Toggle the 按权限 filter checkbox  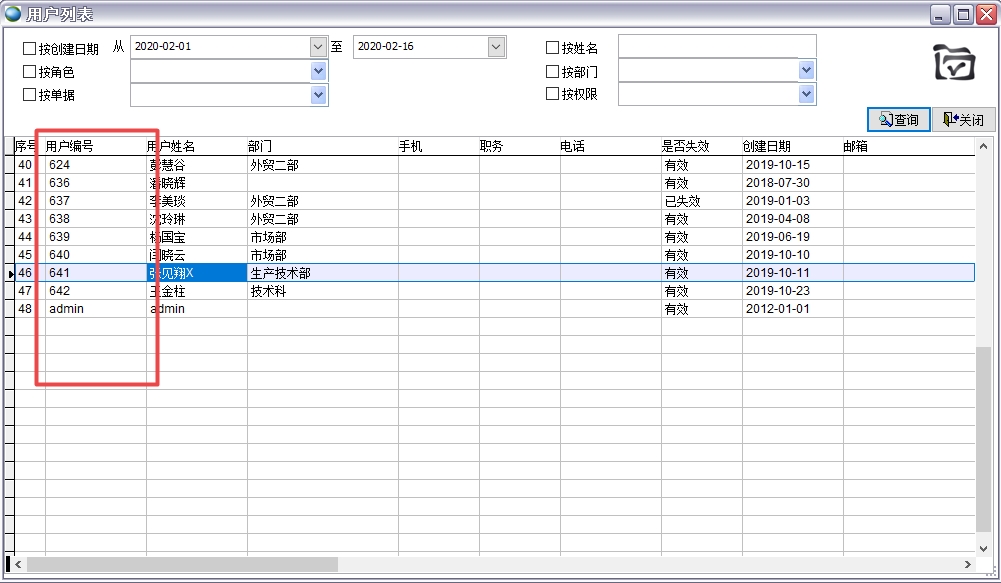[551, 94]
